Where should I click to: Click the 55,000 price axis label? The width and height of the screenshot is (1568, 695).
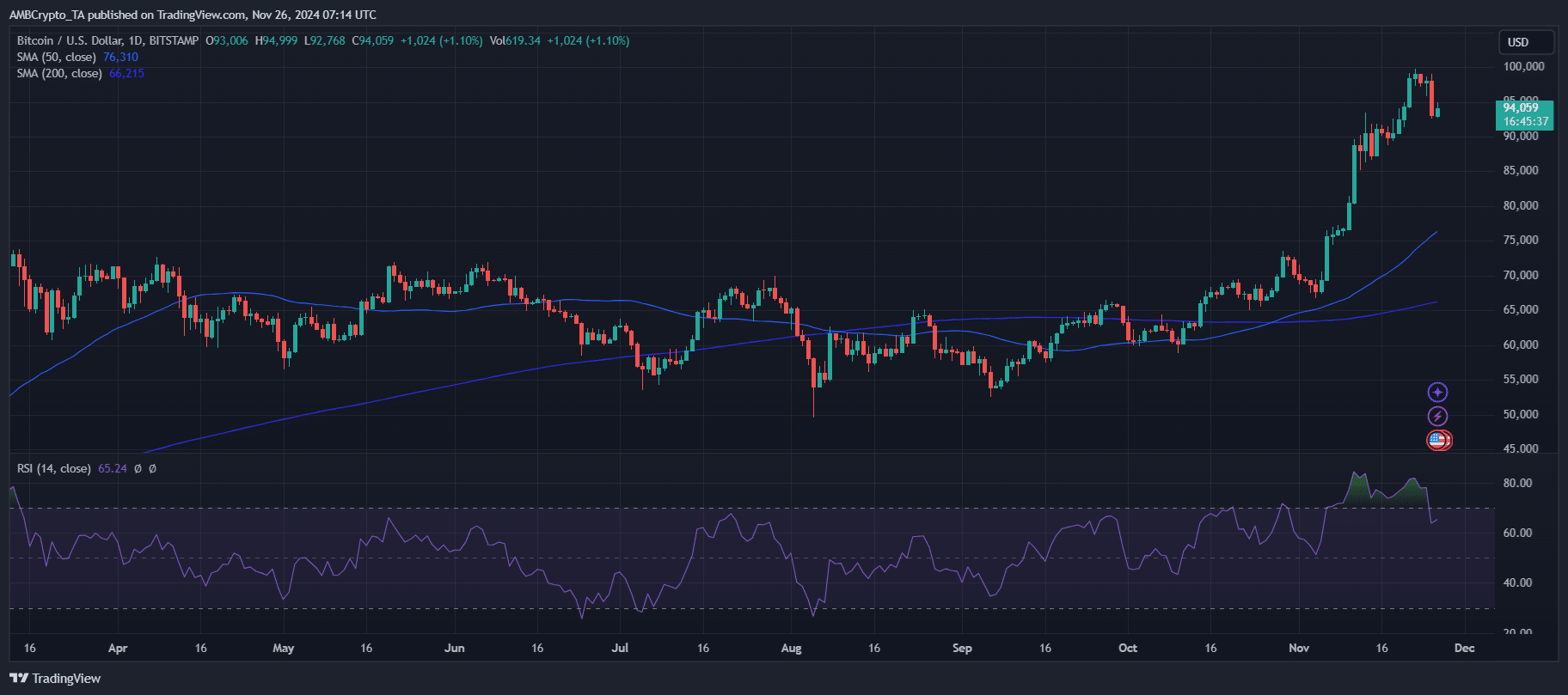(x=1521, y=379)
